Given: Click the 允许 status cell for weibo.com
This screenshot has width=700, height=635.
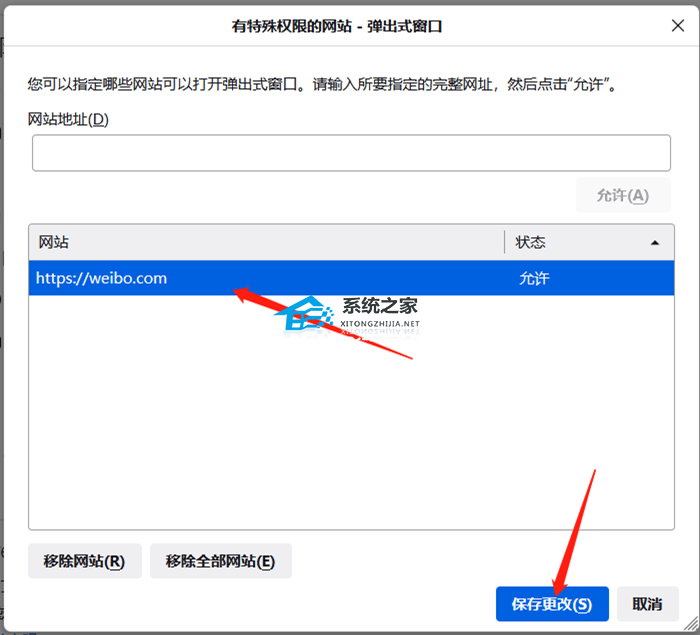Looking at the screenshot, I should pos(534,279).
